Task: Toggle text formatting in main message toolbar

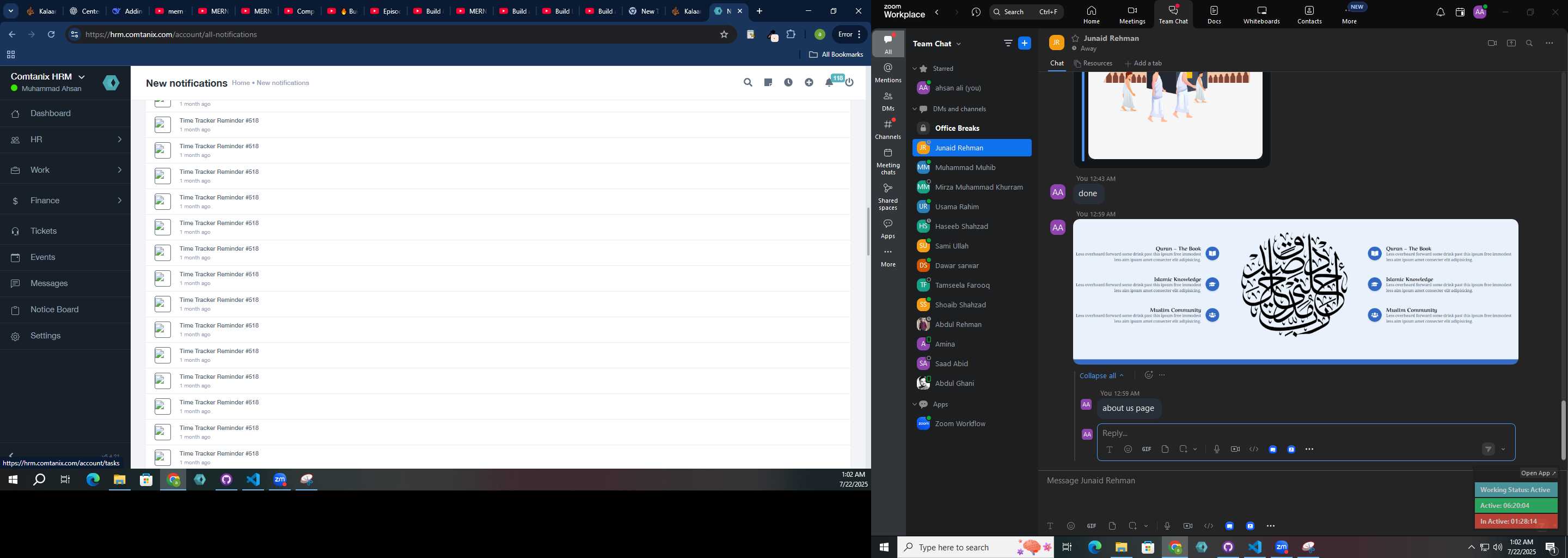Action: [1050, 526]
